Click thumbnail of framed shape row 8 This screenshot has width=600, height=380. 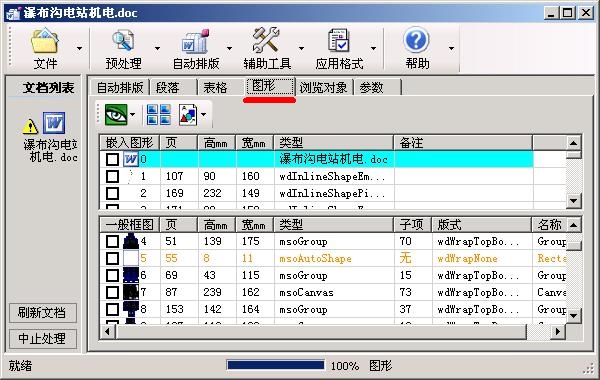(130, 309)
